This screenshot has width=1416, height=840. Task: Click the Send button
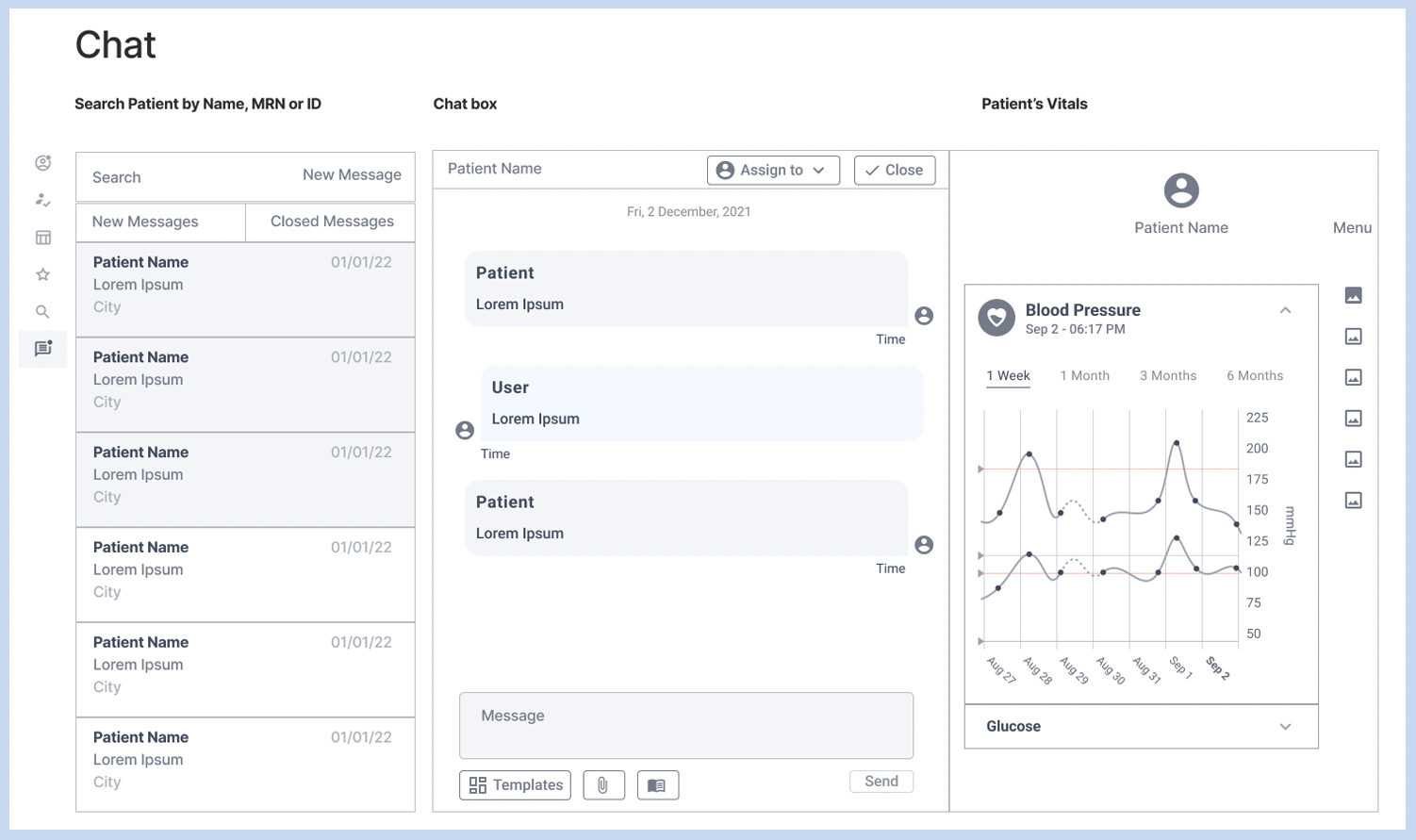click(881, 782)
